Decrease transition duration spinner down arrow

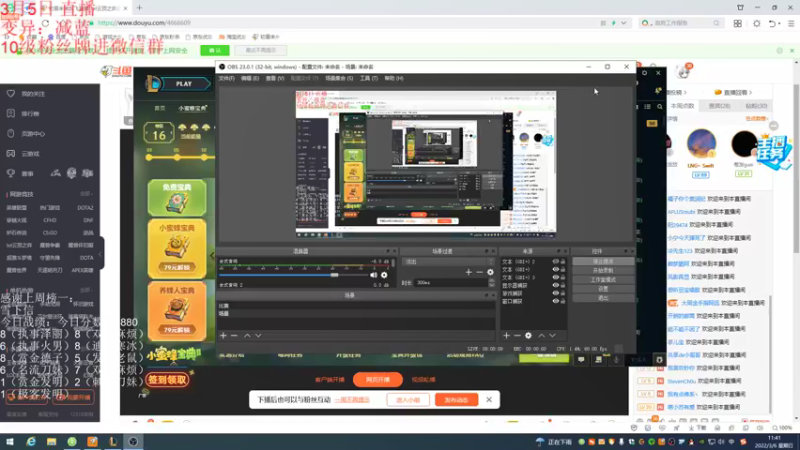[491, 285]
